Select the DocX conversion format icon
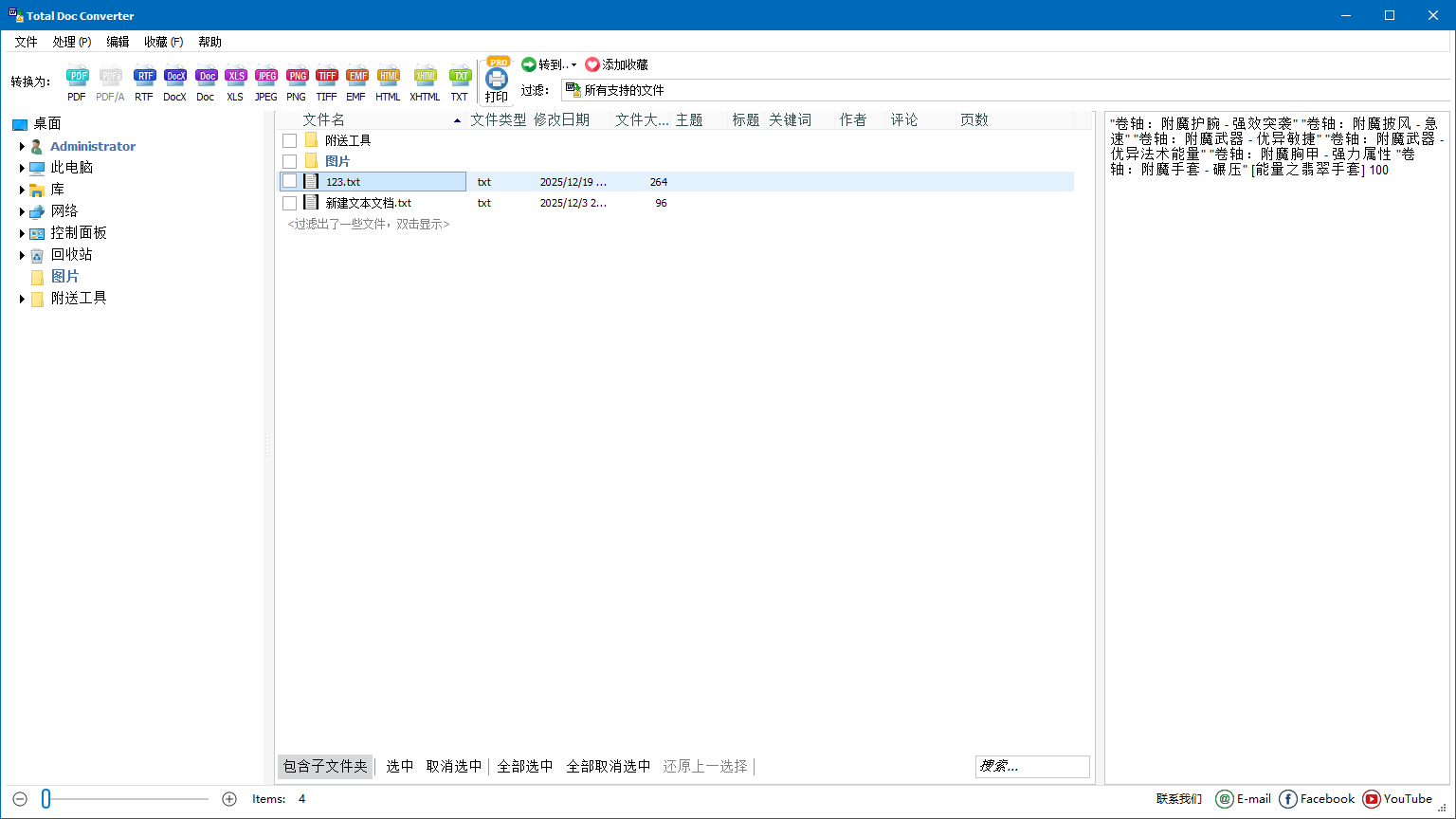 (x=174, y=76)
